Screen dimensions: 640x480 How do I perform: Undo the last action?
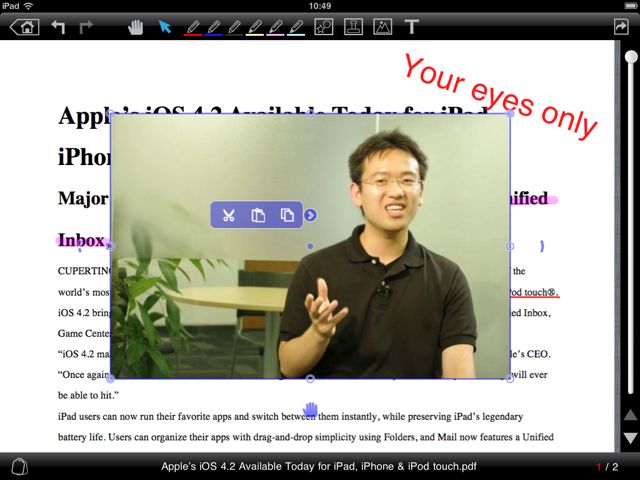tap(58, 27)
